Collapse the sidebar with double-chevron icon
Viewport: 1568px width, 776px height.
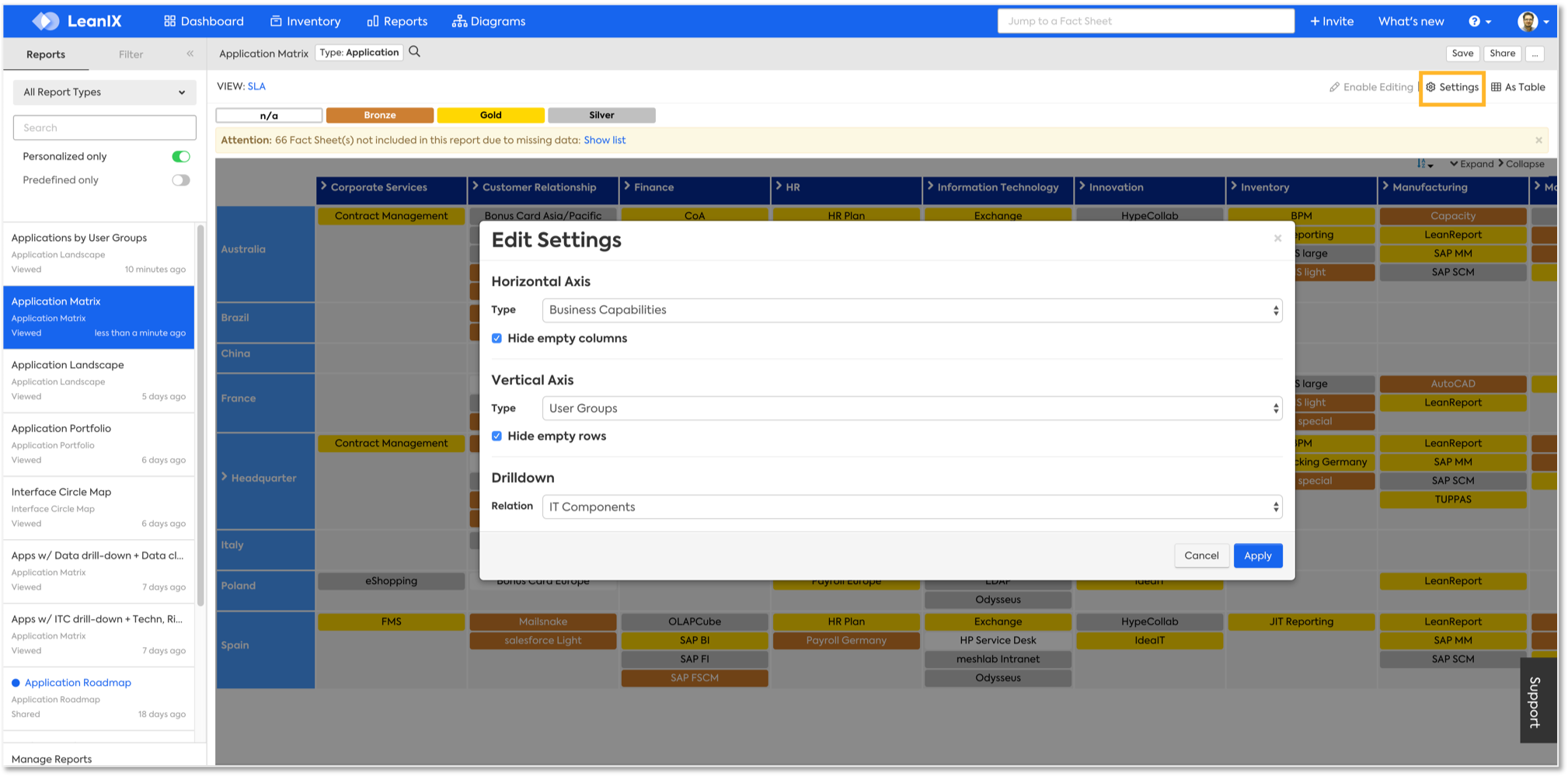pos(190,54)
